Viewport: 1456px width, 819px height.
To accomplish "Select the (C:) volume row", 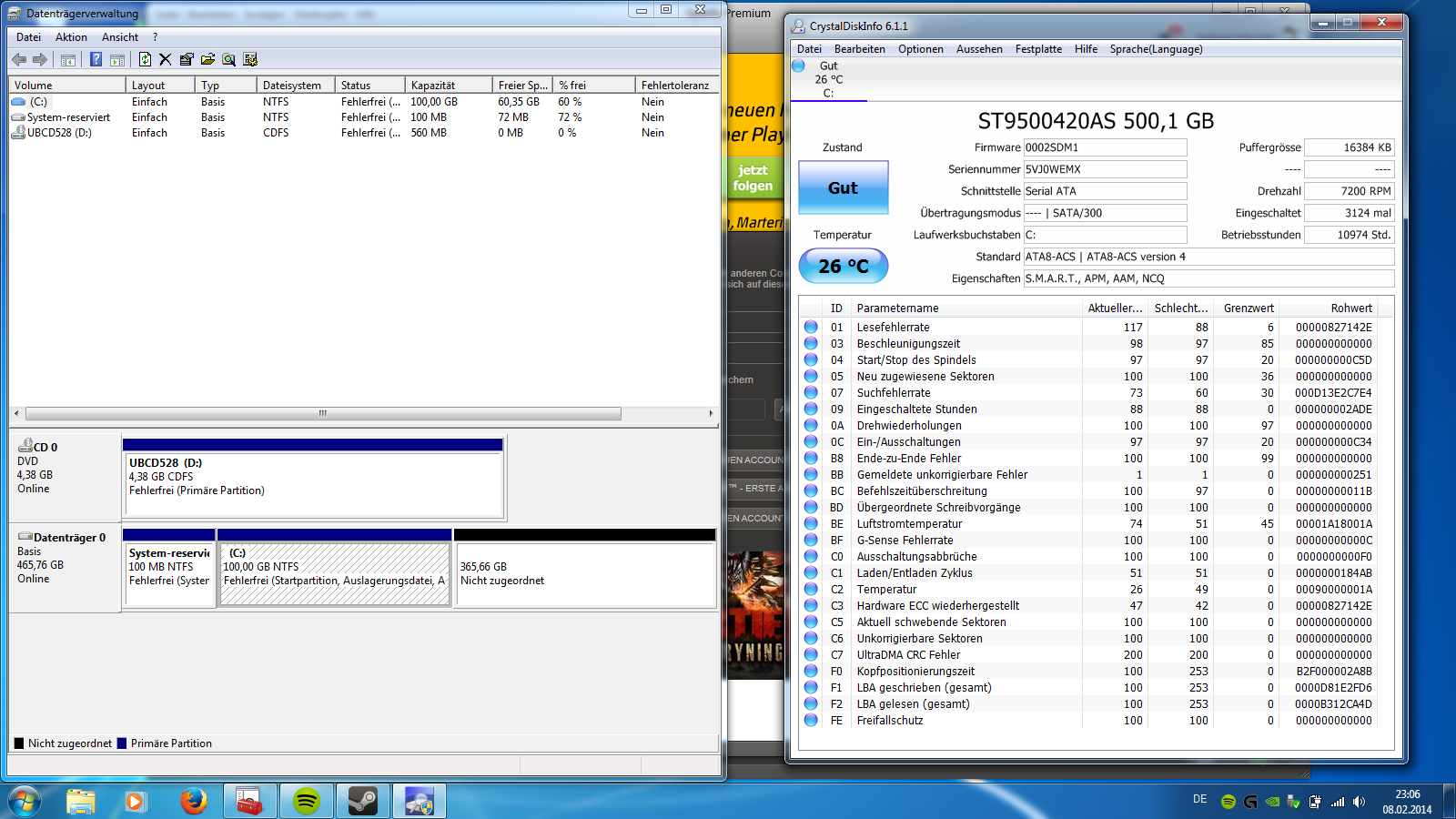I will (x=364, y=102).
